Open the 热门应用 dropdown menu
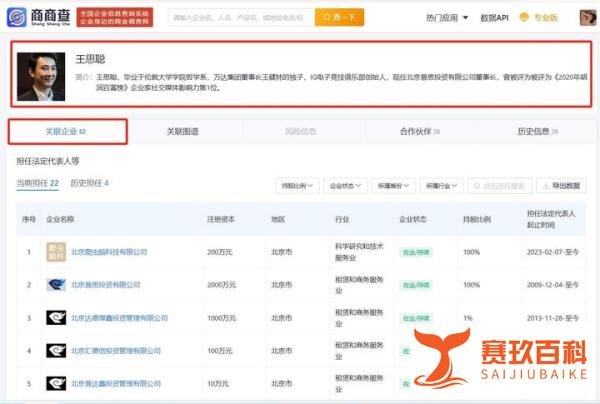Viewport: 600px width, 404px height. (x=447, y=18)
